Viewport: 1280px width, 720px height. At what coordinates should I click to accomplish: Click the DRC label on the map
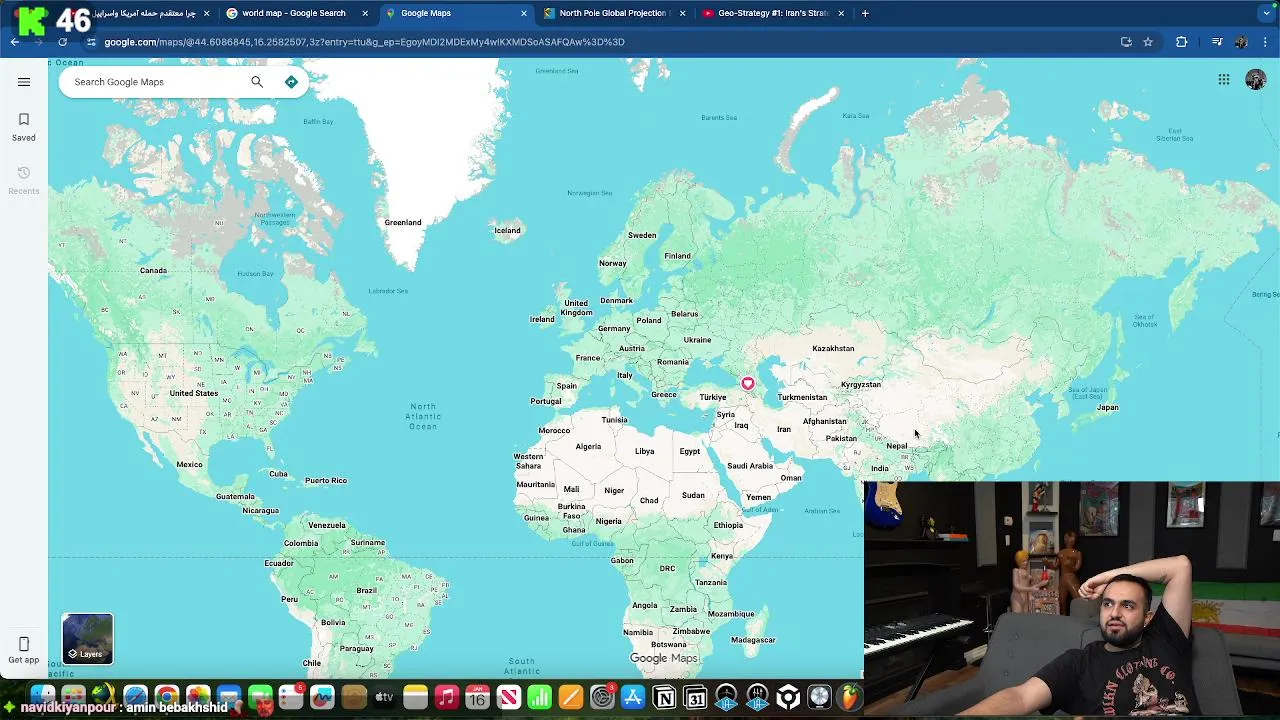tap(667, 568)
